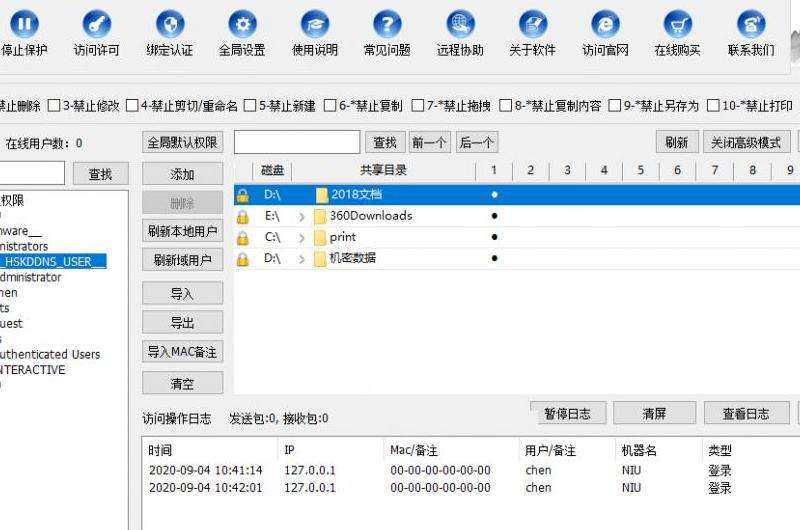
Task: Expand the 360Downloads folder chevron
Action: (302, 217)
